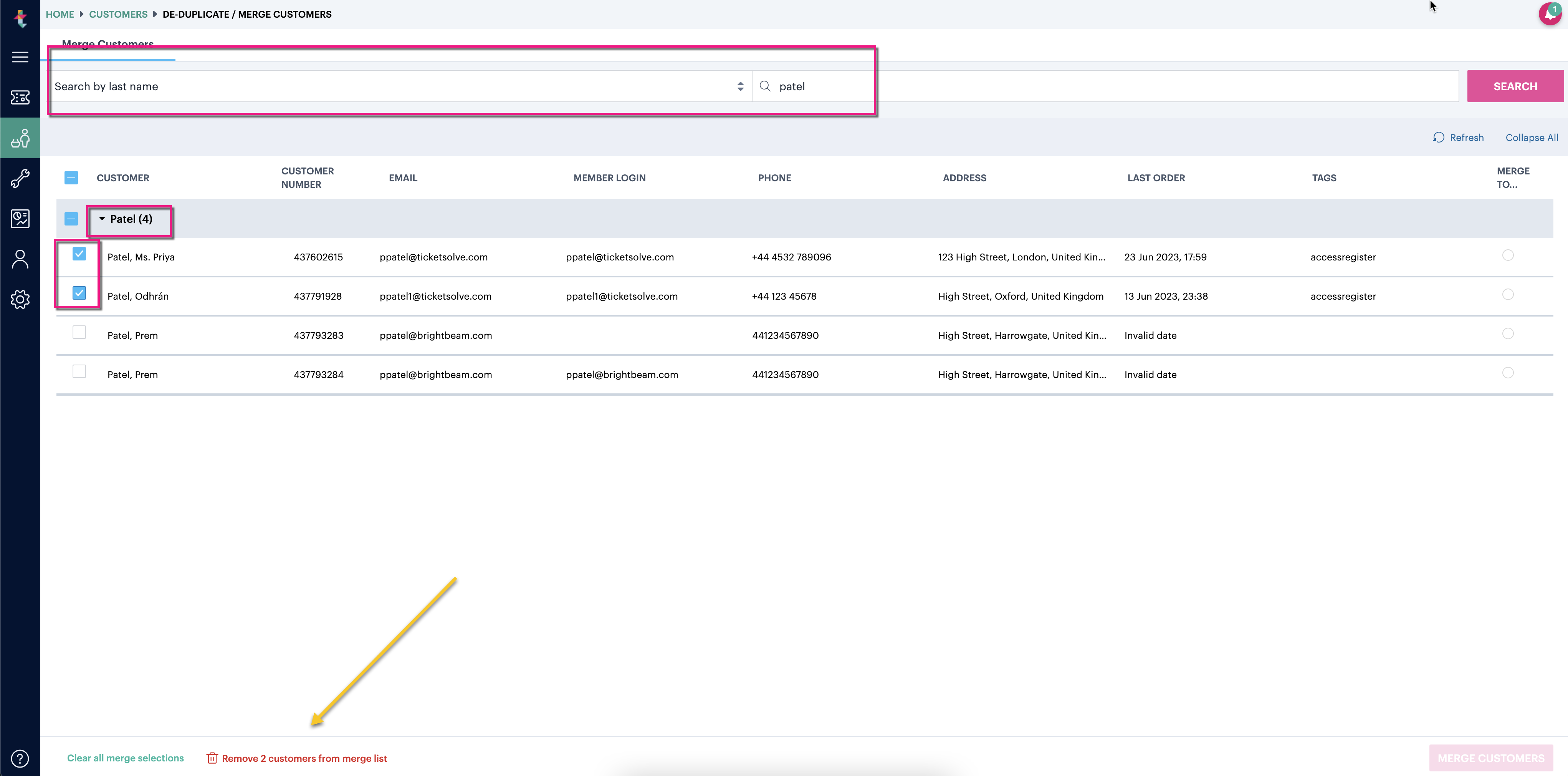Screen dimensions: 1568x776
Task: Click the MEMBER LOGIN column header
Action: [x=609, y=178]
